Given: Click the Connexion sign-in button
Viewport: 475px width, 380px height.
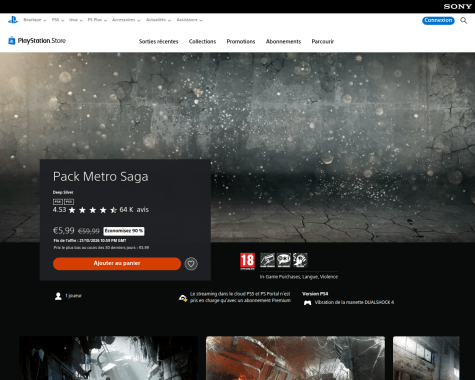Looking at the screenshot, I should (438, 20).
